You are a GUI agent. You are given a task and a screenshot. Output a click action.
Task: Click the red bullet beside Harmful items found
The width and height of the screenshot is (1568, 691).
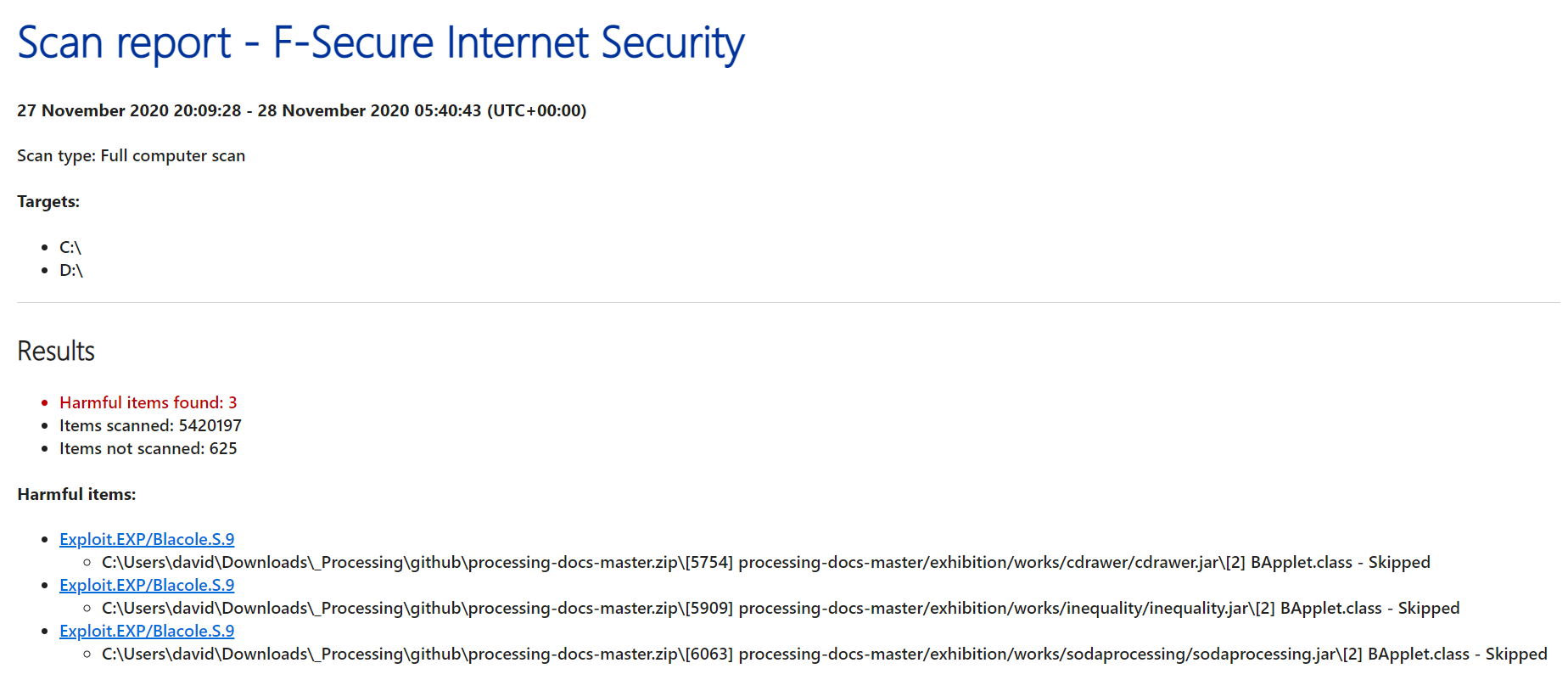pyautogui.click(x=44, y=403)
